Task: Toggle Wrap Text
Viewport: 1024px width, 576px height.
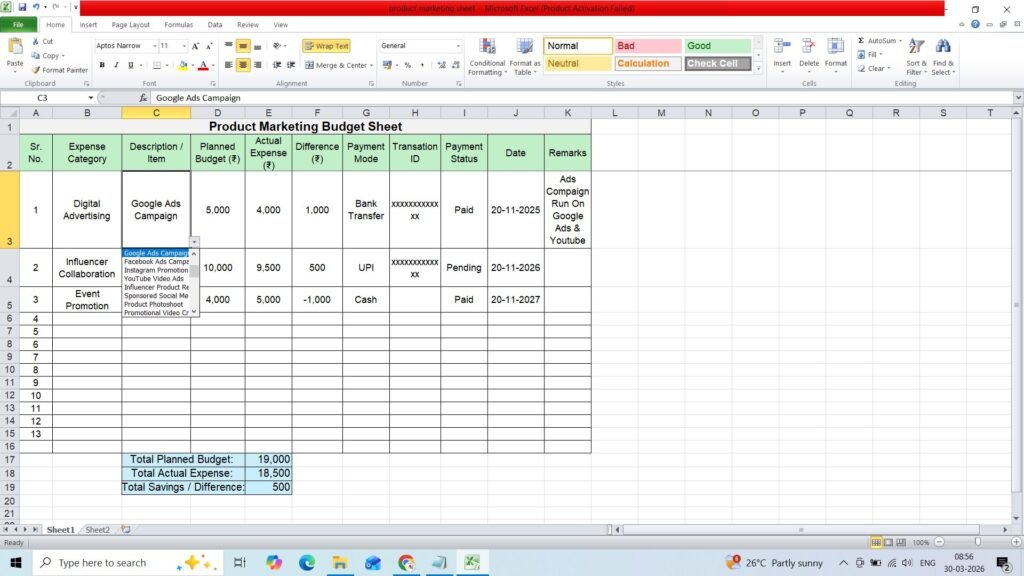Action: (327, 46)
